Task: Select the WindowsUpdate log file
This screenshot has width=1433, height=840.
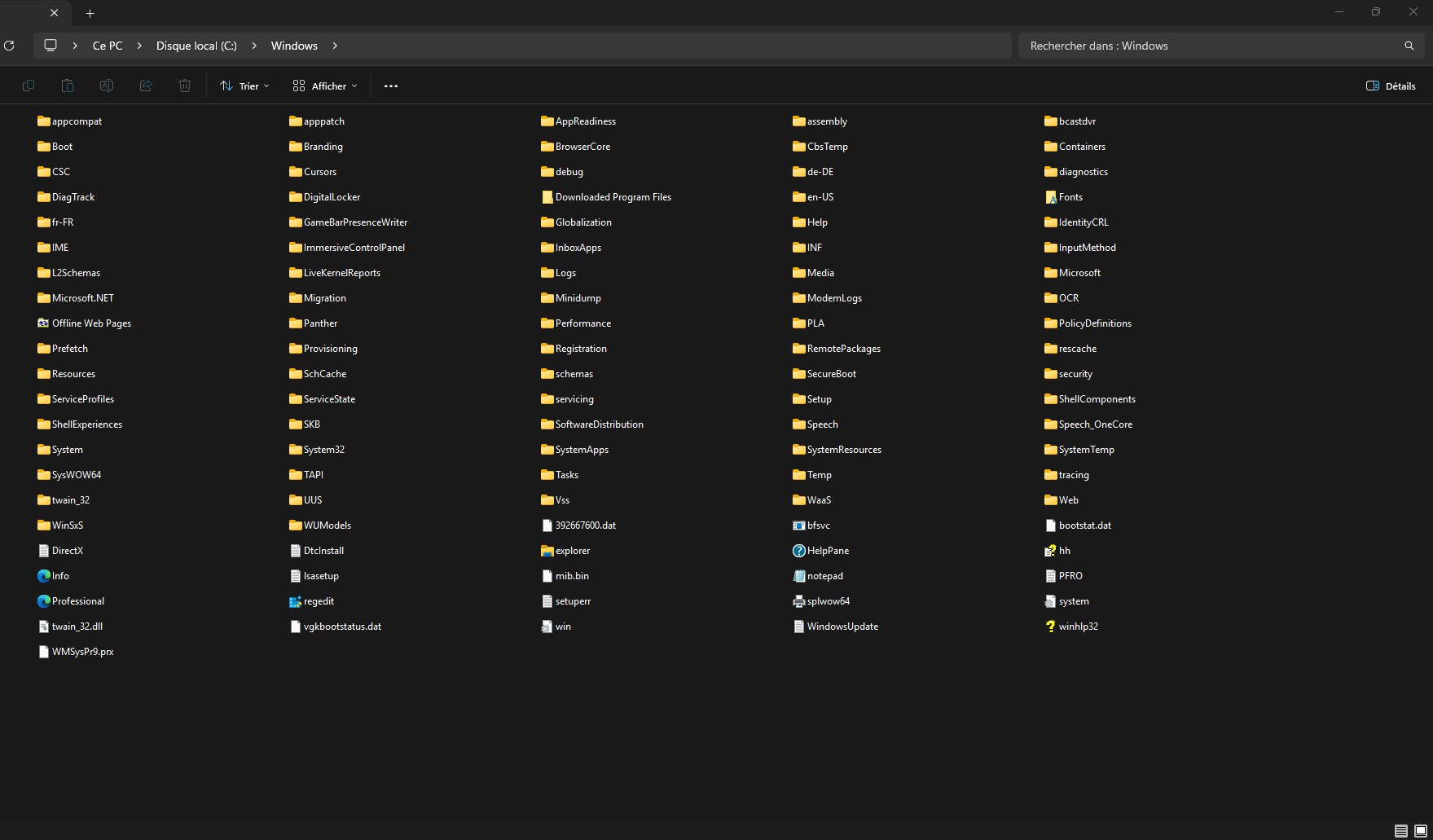Action: pyautogui.click(x=836, y=627)
